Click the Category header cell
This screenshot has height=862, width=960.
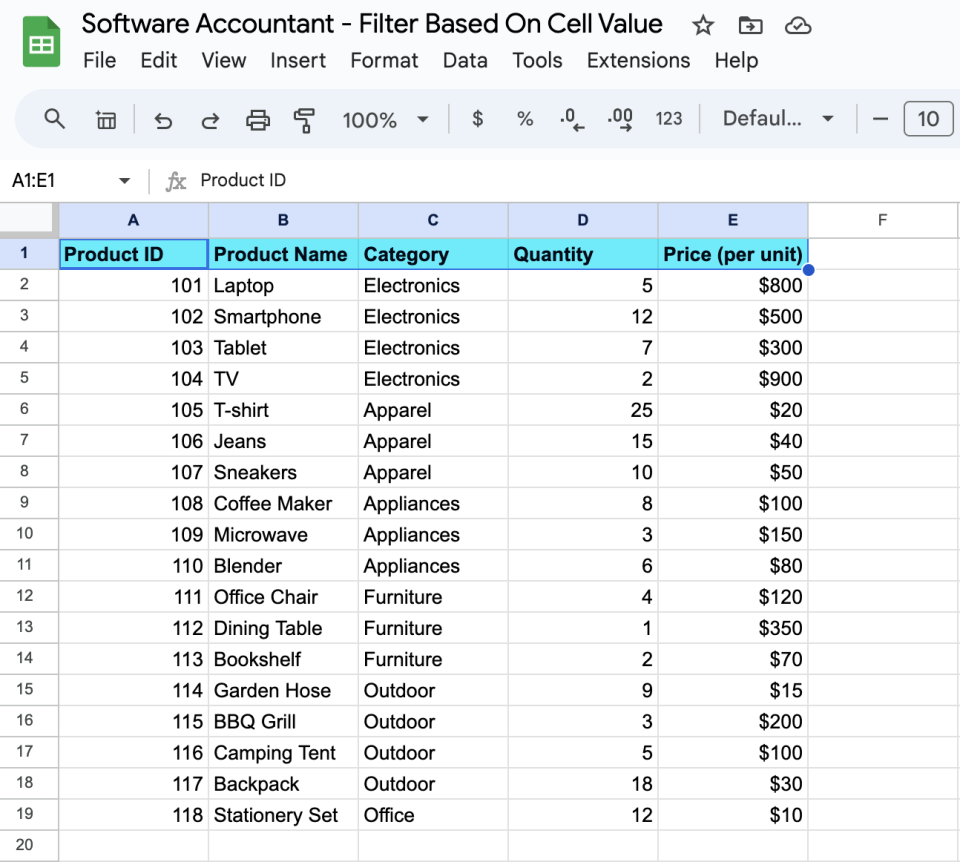433,254
